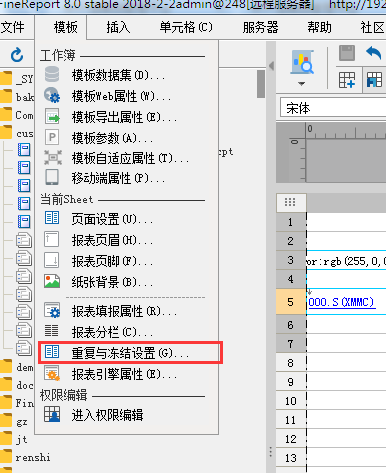Click the refresh icon in file panel

click(x=17, y=55)
